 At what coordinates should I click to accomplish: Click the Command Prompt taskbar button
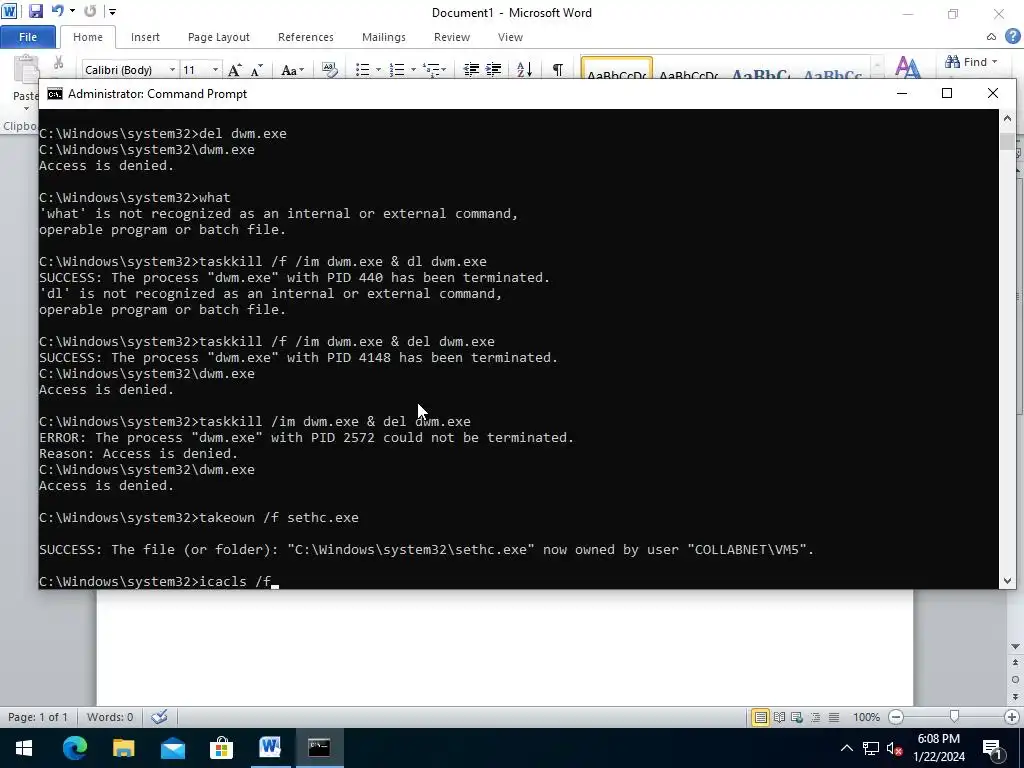coord(319,748)
